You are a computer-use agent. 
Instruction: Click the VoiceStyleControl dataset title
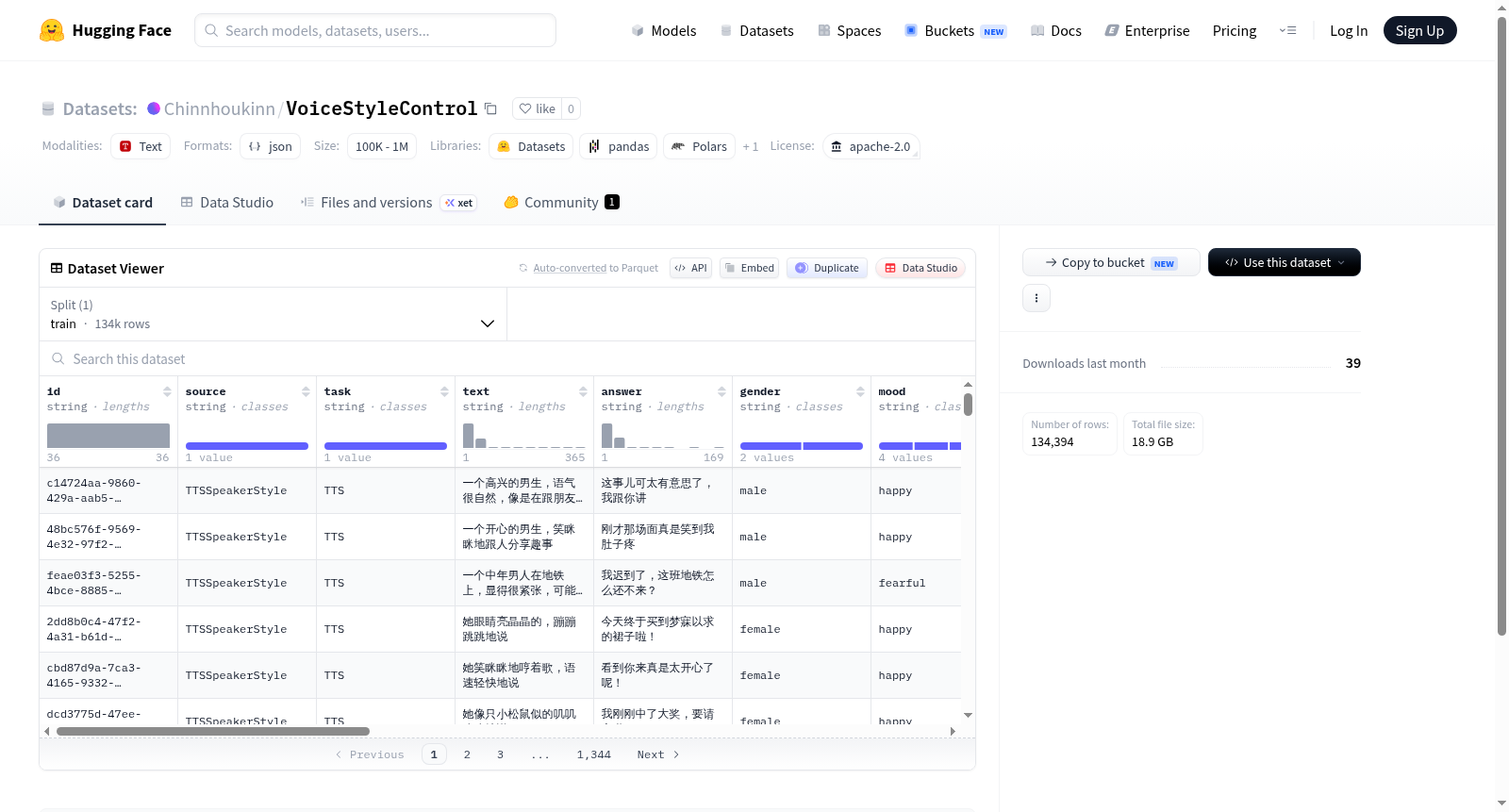point(382,108)
